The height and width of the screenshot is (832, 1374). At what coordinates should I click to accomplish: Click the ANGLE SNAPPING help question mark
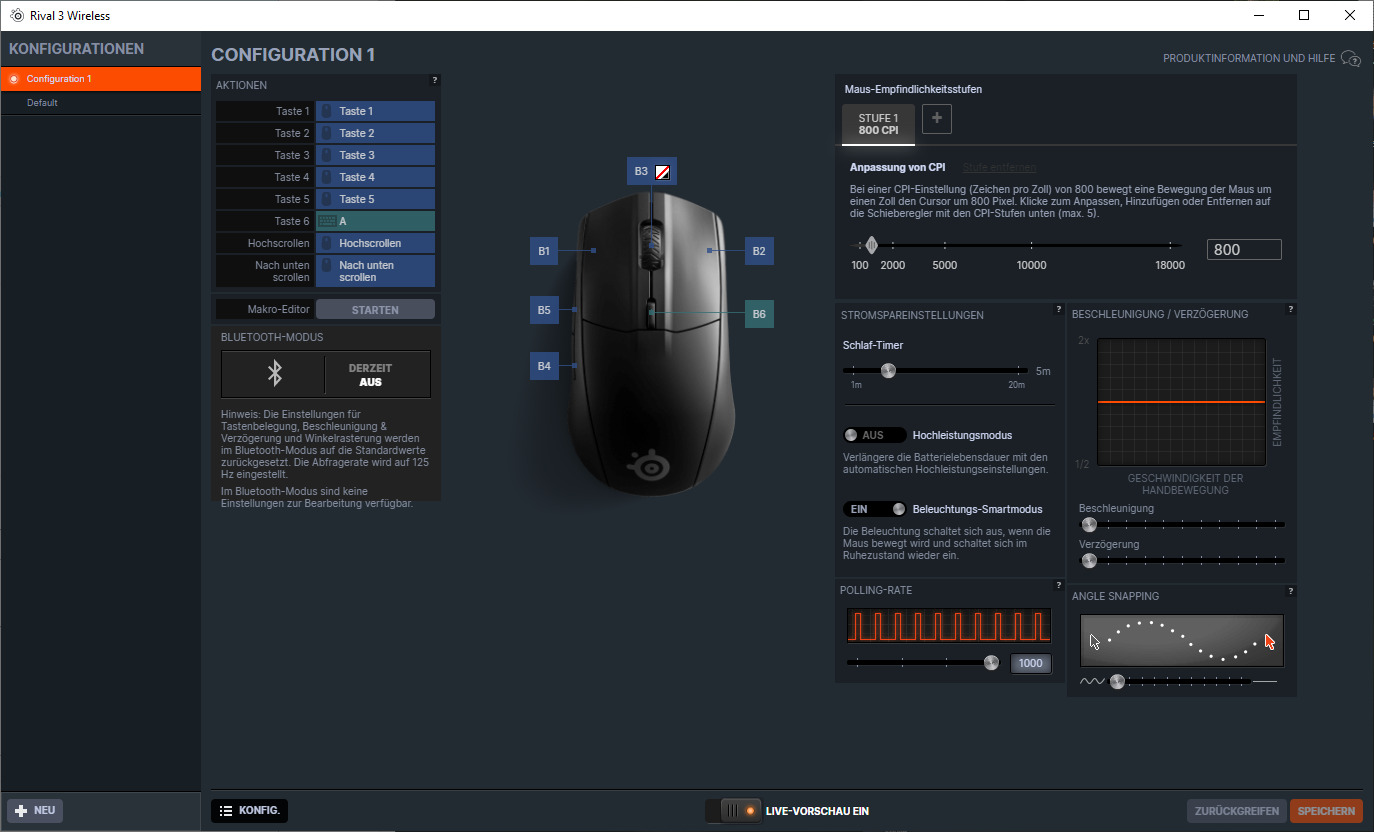coord(1291,591)
